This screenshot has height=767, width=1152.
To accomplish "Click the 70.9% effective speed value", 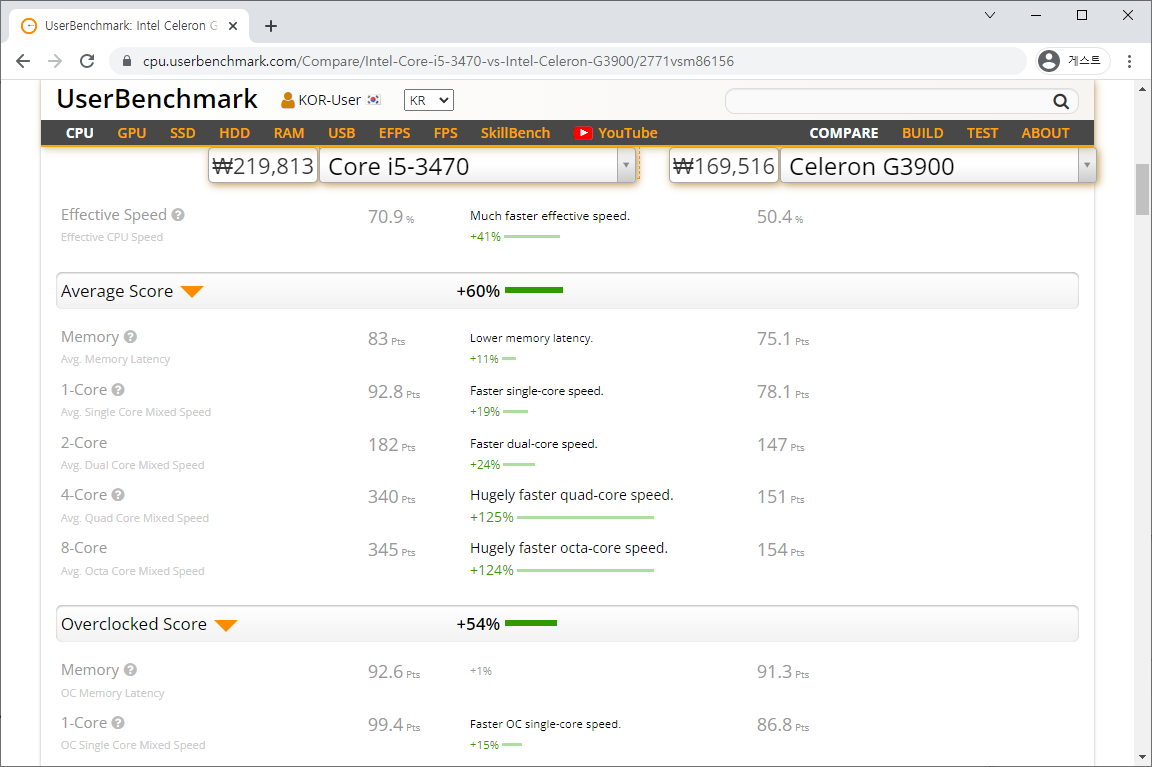I will 391,217.
